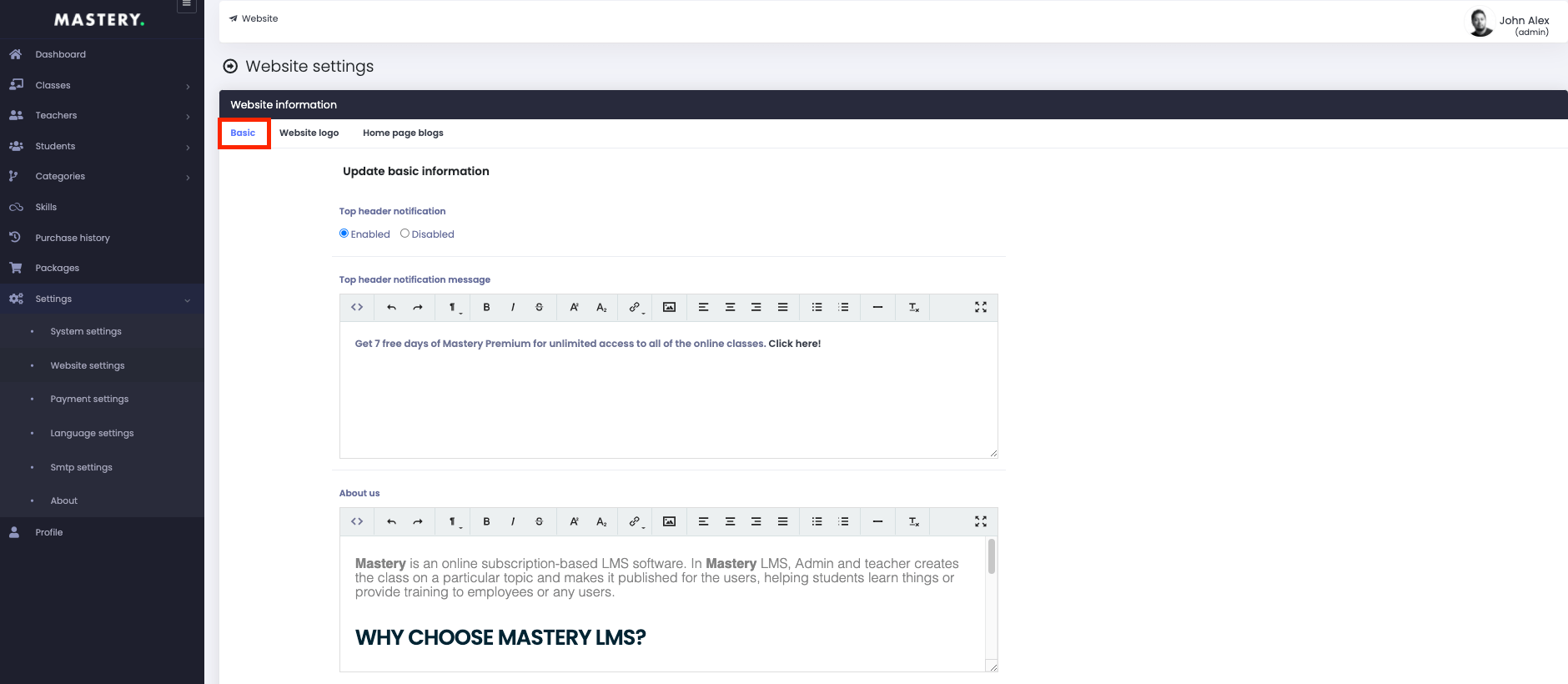Switch to Basic tab
The width and height of the screenshot is (1568, 684).
(243, 133)
